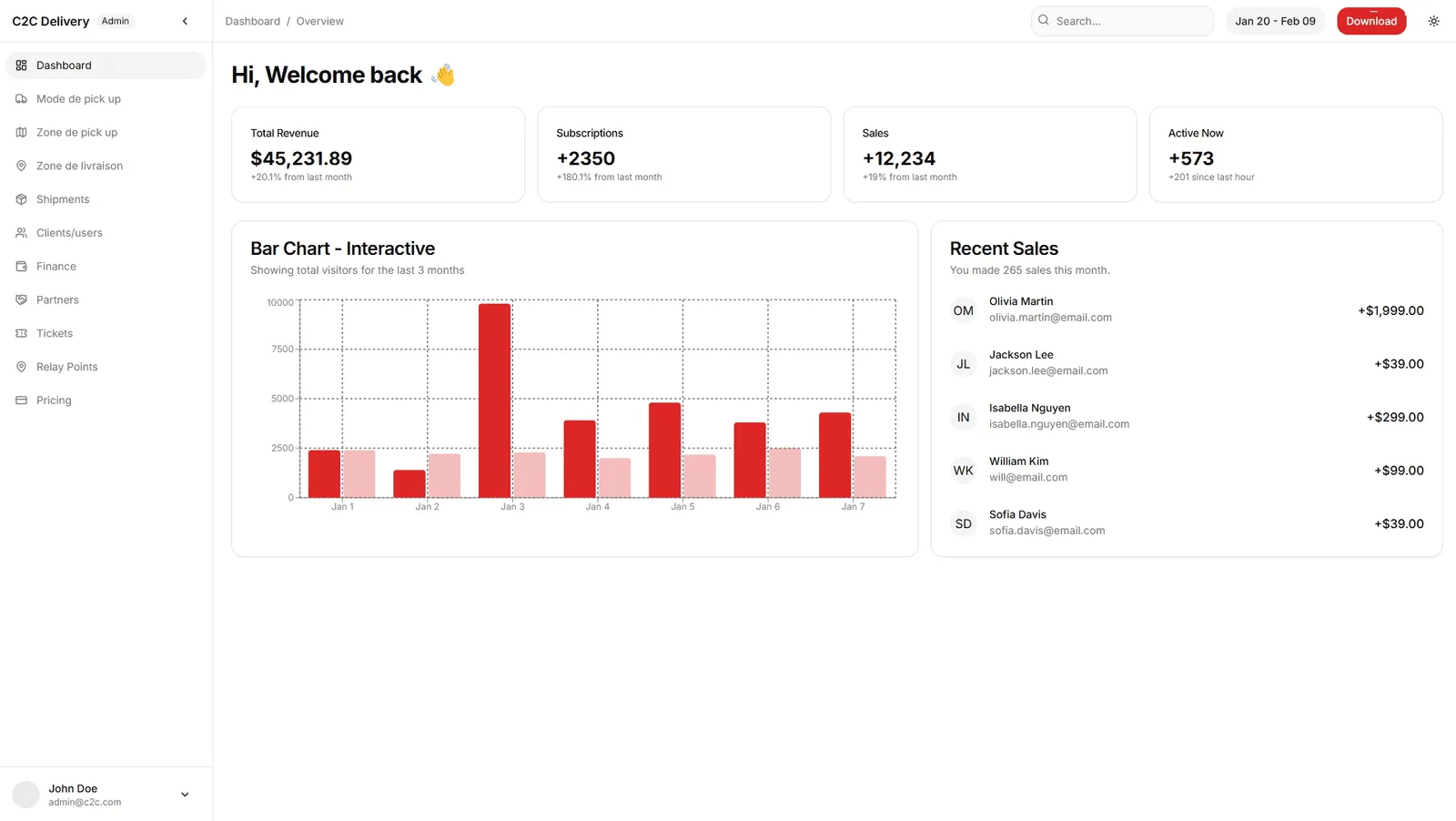Open the Shipments section
The image size is (1456, 821).
coord(106,199)
